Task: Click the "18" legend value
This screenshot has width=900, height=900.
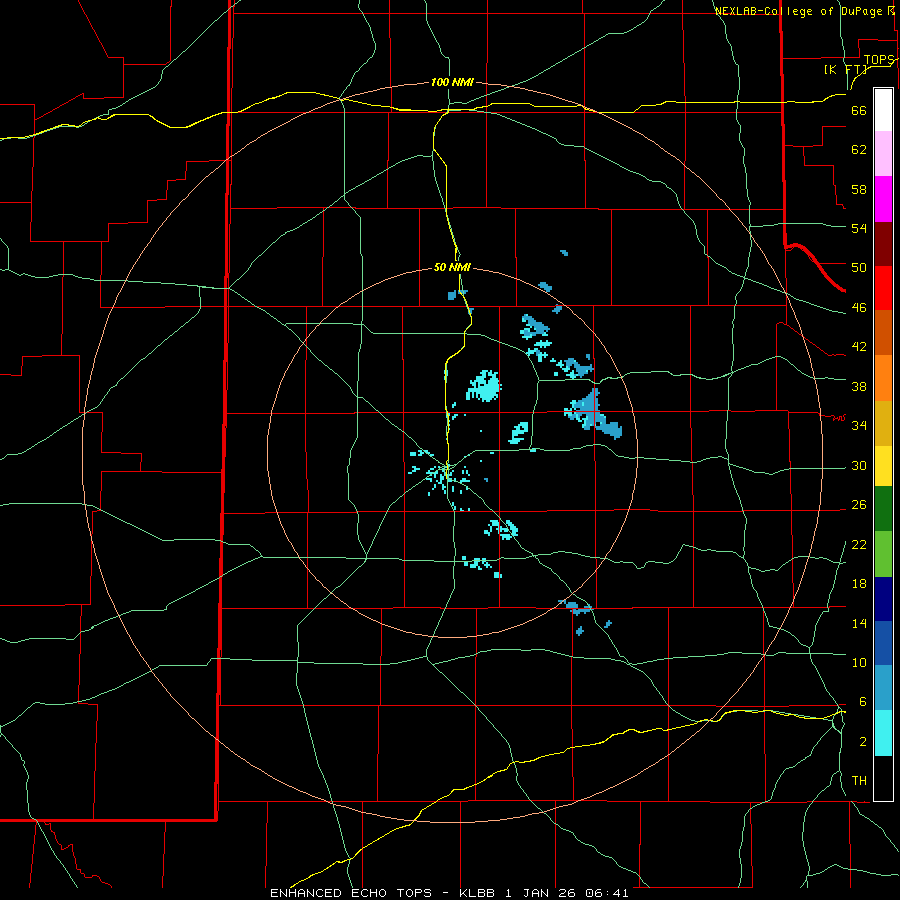Action: (x=859, y=584)
